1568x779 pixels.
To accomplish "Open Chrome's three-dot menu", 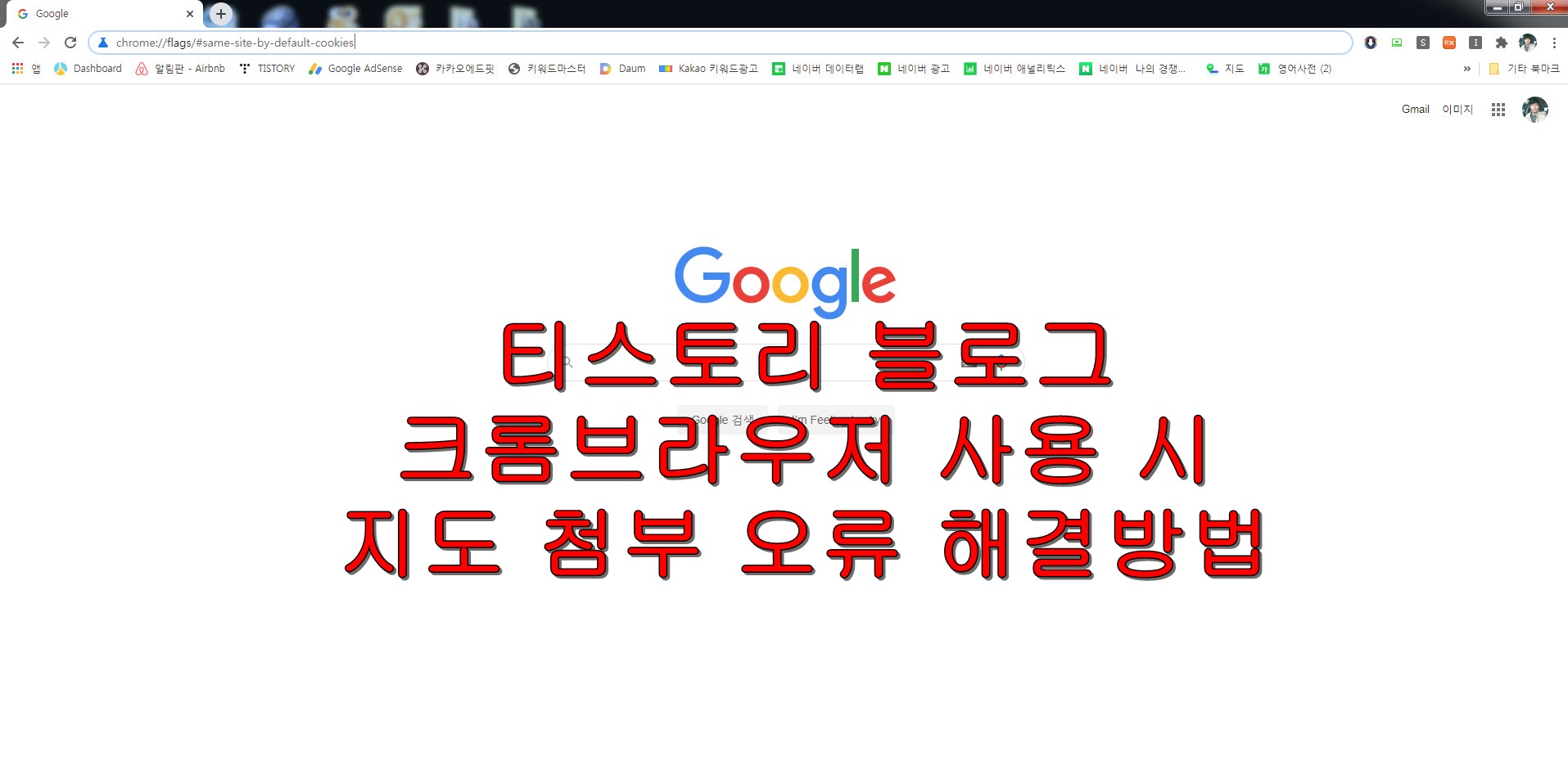I will (x=1554, y=43).
